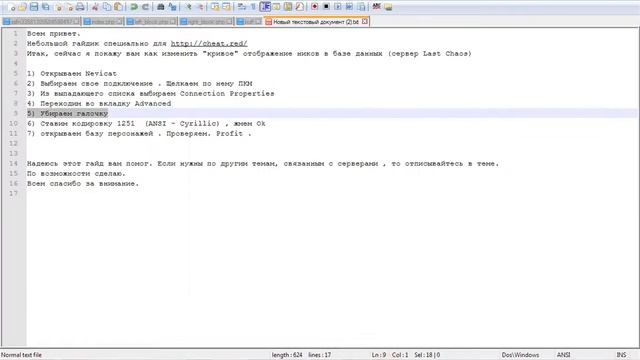Open Find with the binoculars icon
This screenshot has height=360, width=640.
pyautogui.click(x=161, y=7)
